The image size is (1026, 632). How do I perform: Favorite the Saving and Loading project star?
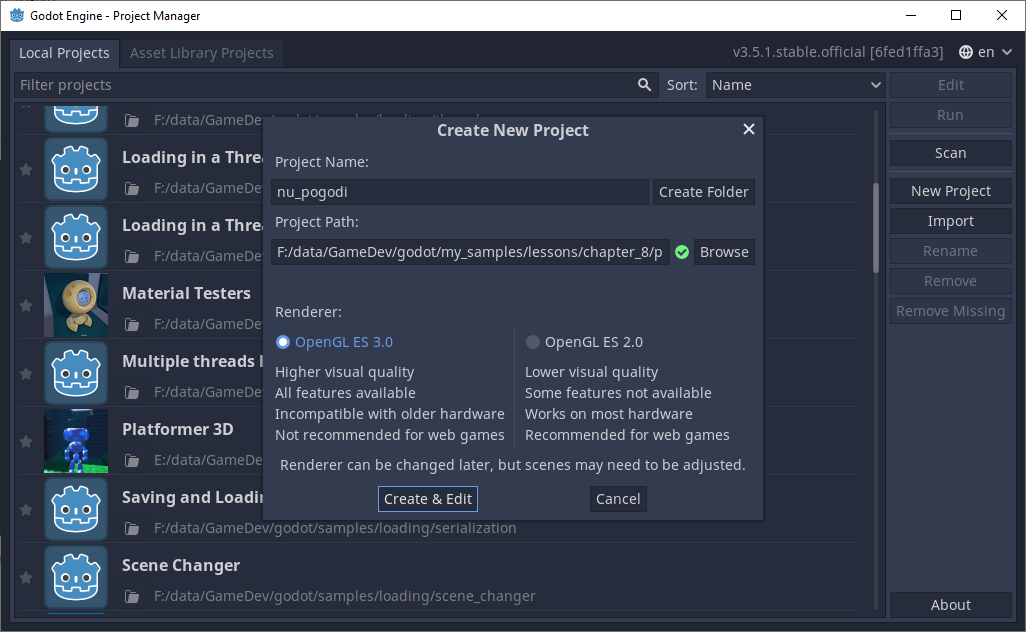[x=26, y=510]
